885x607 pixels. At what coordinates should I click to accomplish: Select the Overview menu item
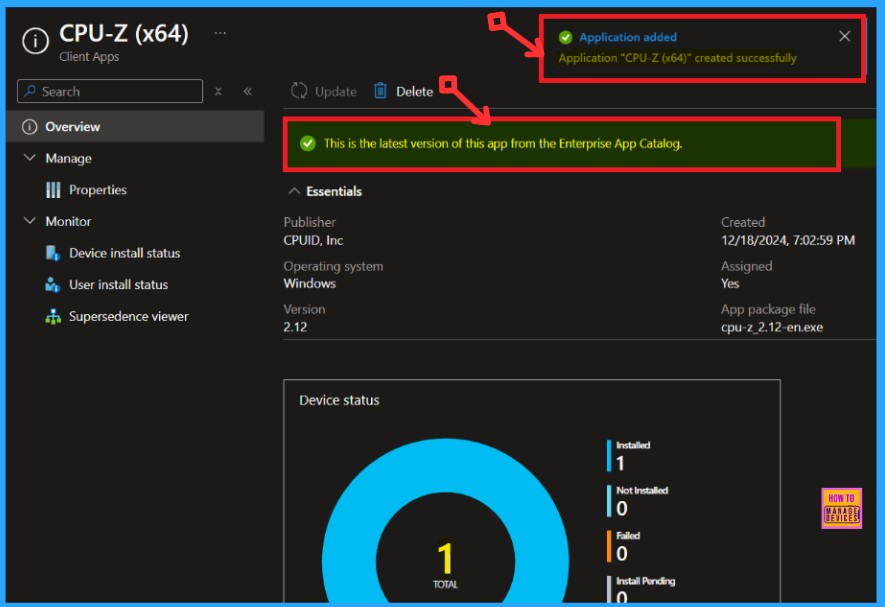(x=135, y=126)
